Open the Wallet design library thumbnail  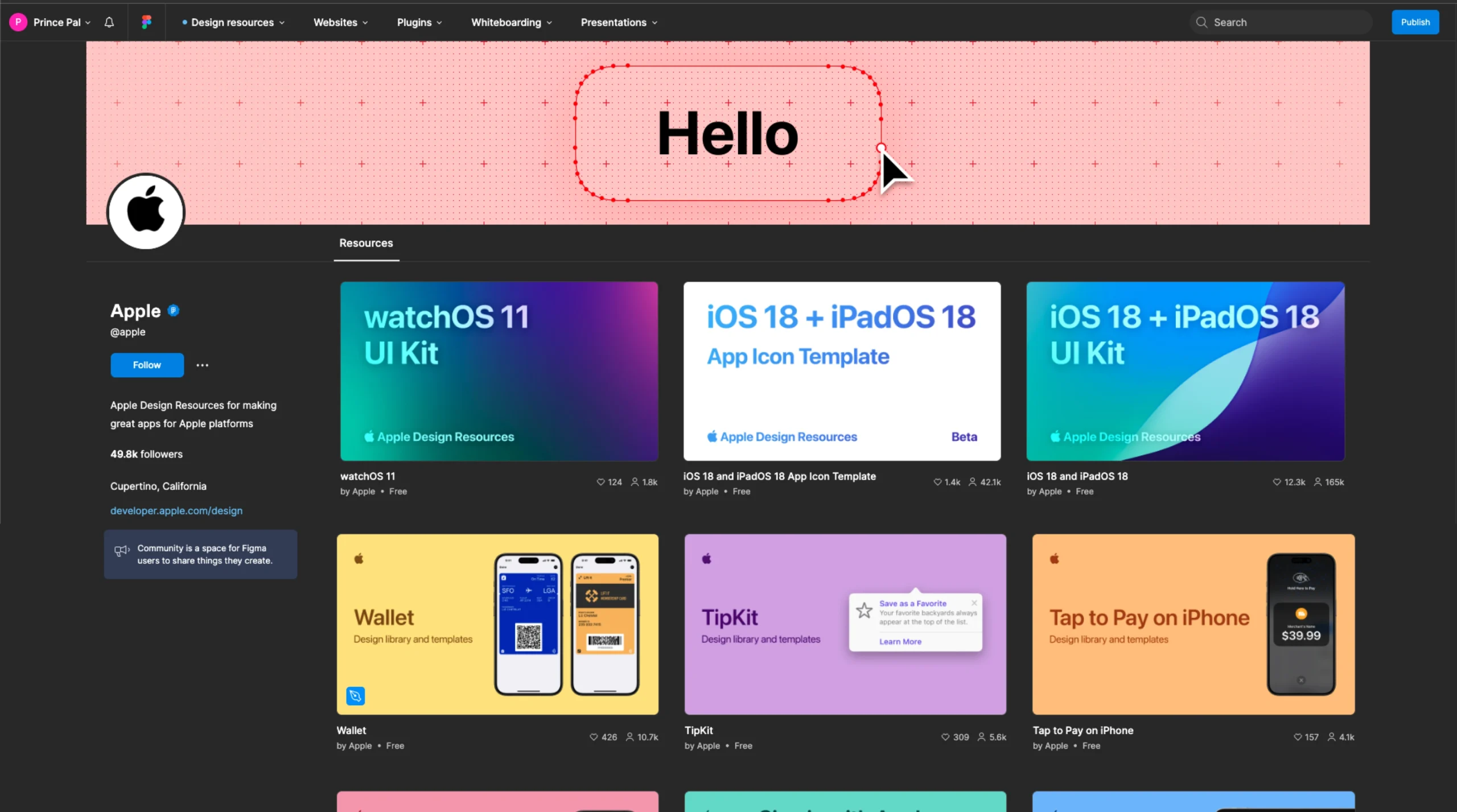497,624
